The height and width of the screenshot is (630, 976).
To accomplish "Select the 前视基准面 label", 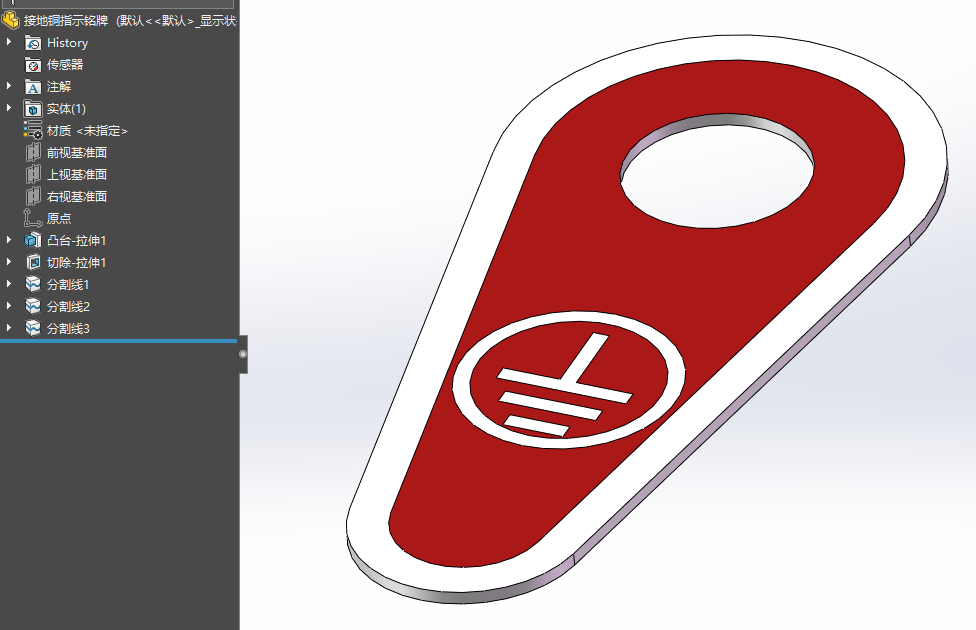I will pyautogui.click(x=77, y=153).
